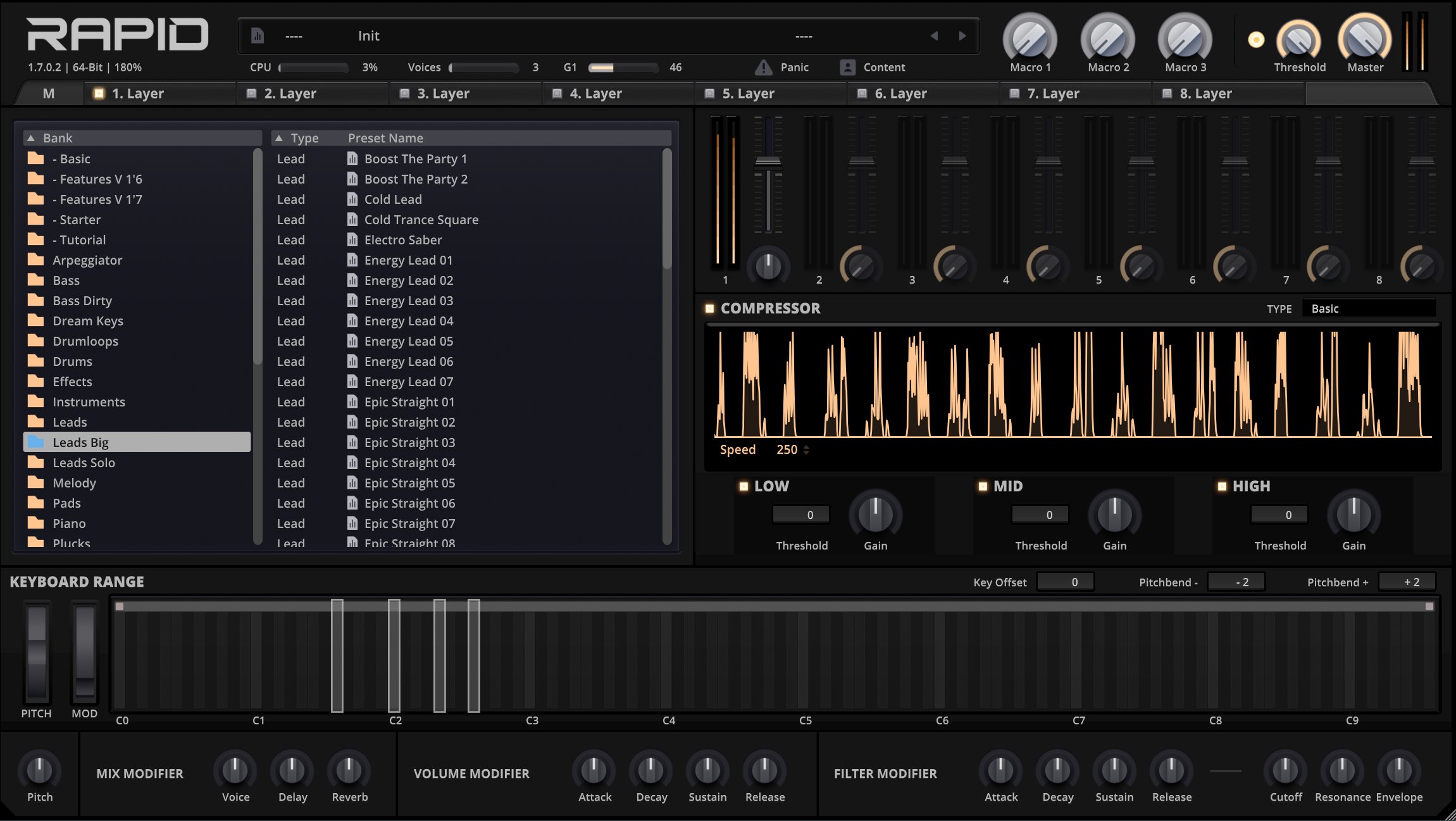Click the Macro 2 knob
Screen dimensions: 1456x821
1108,38
